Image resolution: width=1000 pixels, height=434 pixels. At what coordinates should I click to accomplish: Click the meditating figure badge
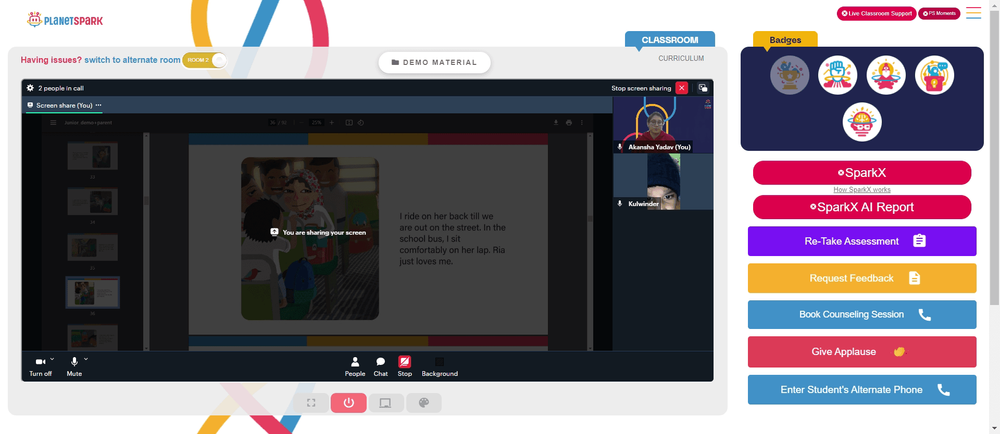click(886, 75)
